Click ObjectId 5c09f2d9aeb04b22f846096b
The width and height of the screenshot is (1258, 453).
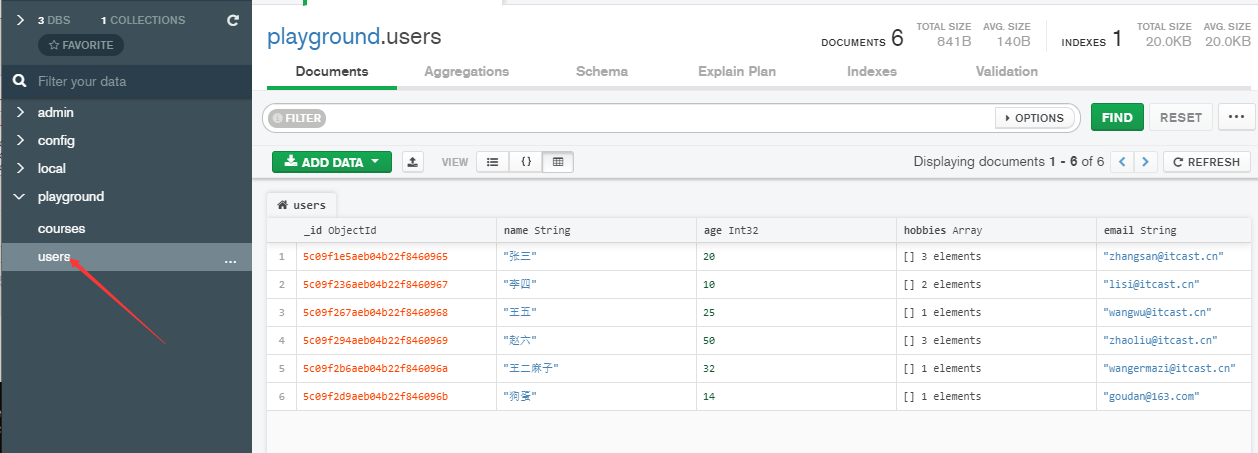pos(375,397)
